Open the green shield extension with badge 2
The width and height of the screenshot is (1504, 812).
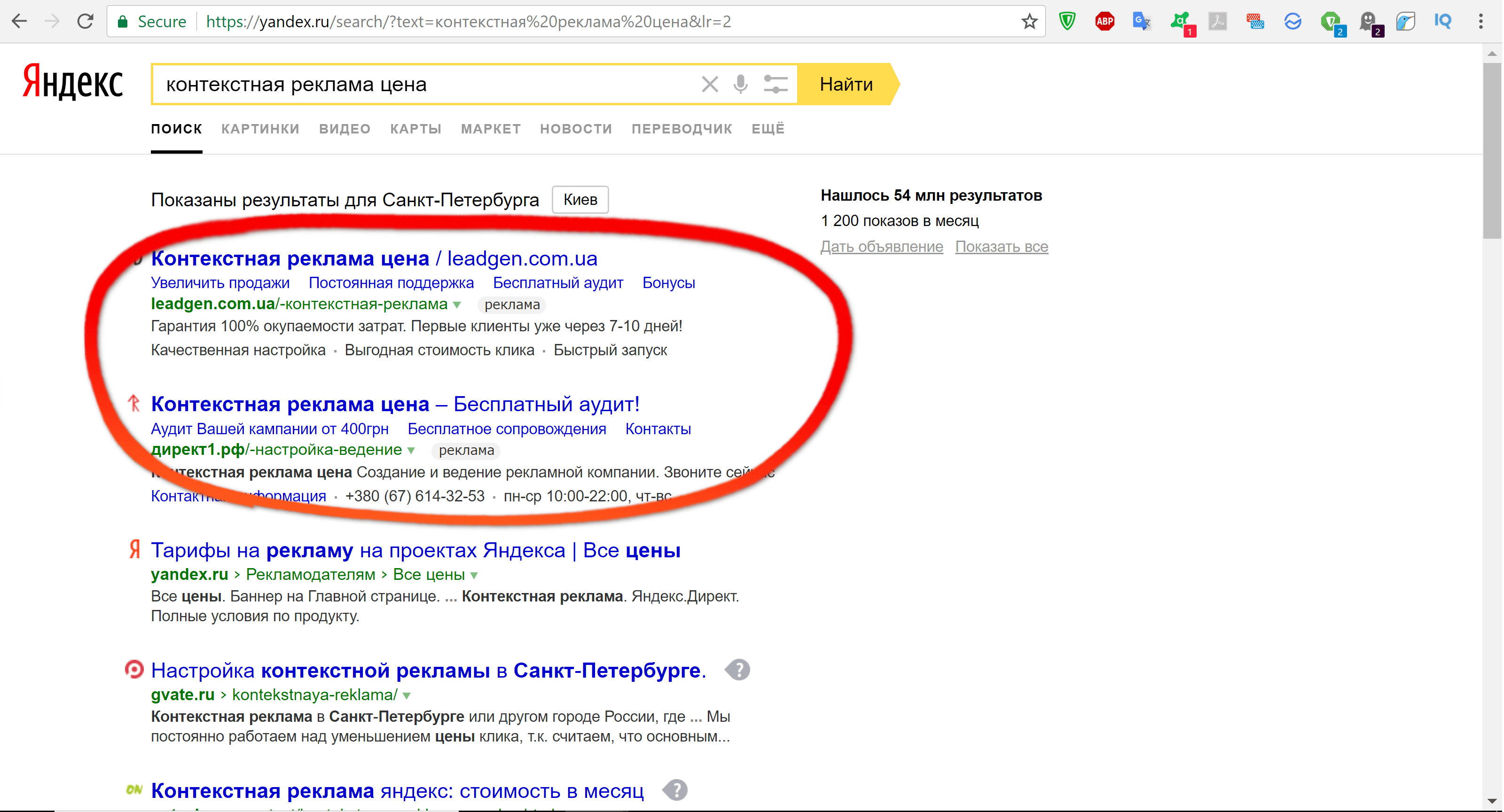pyautogui.click(x=1332, y=23)
